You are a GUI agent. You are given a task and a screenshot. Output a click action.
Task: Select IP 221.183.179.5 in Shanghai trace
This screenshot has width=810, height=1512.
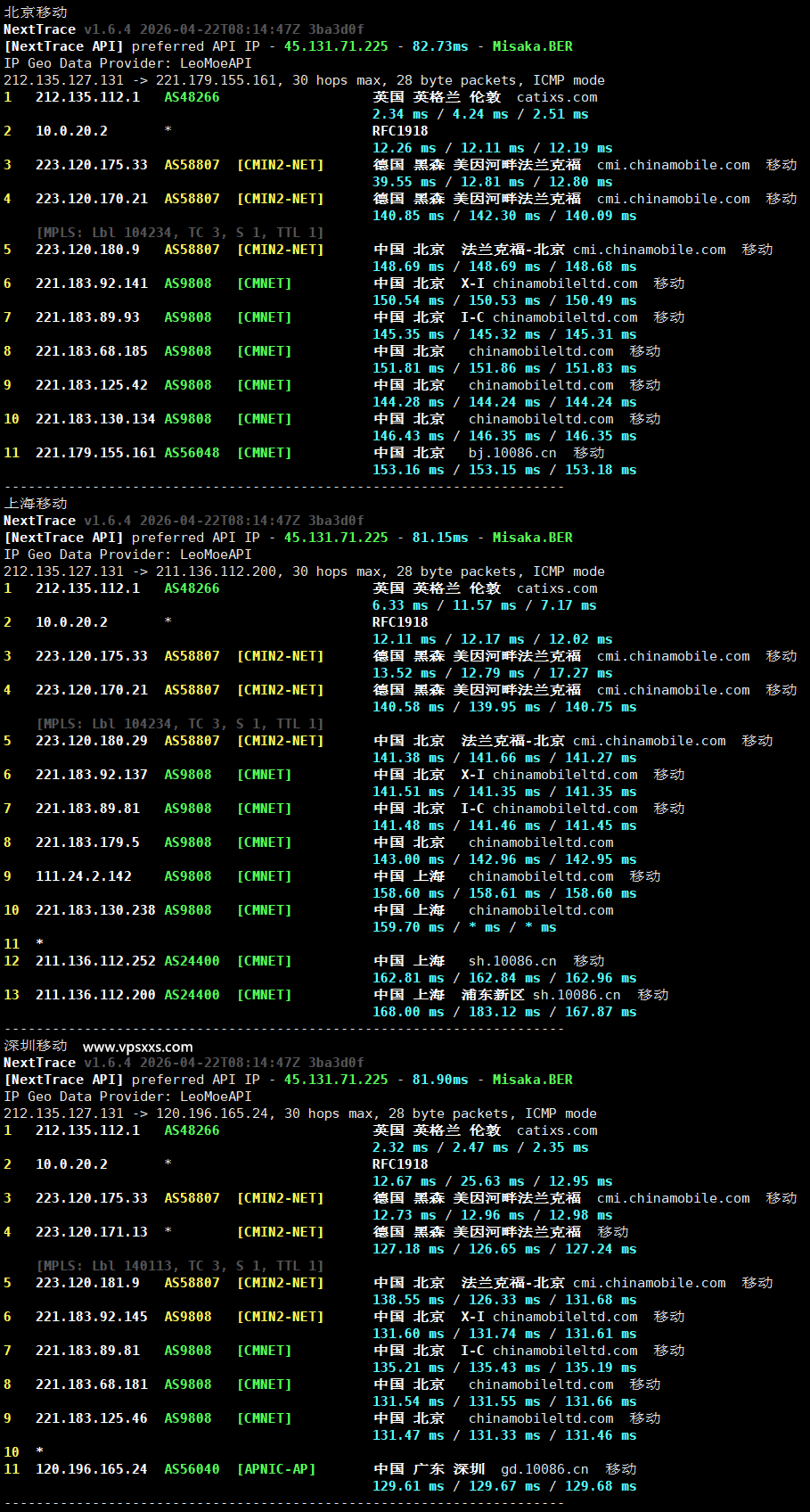click(87, 842)
